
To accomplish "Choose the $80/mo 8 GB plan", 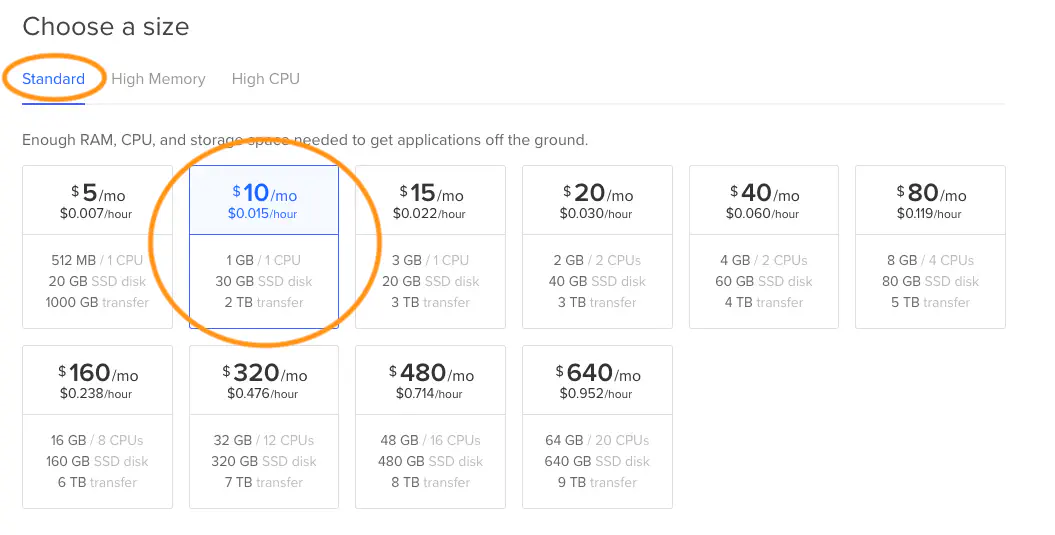I will (x=930, y=246).
